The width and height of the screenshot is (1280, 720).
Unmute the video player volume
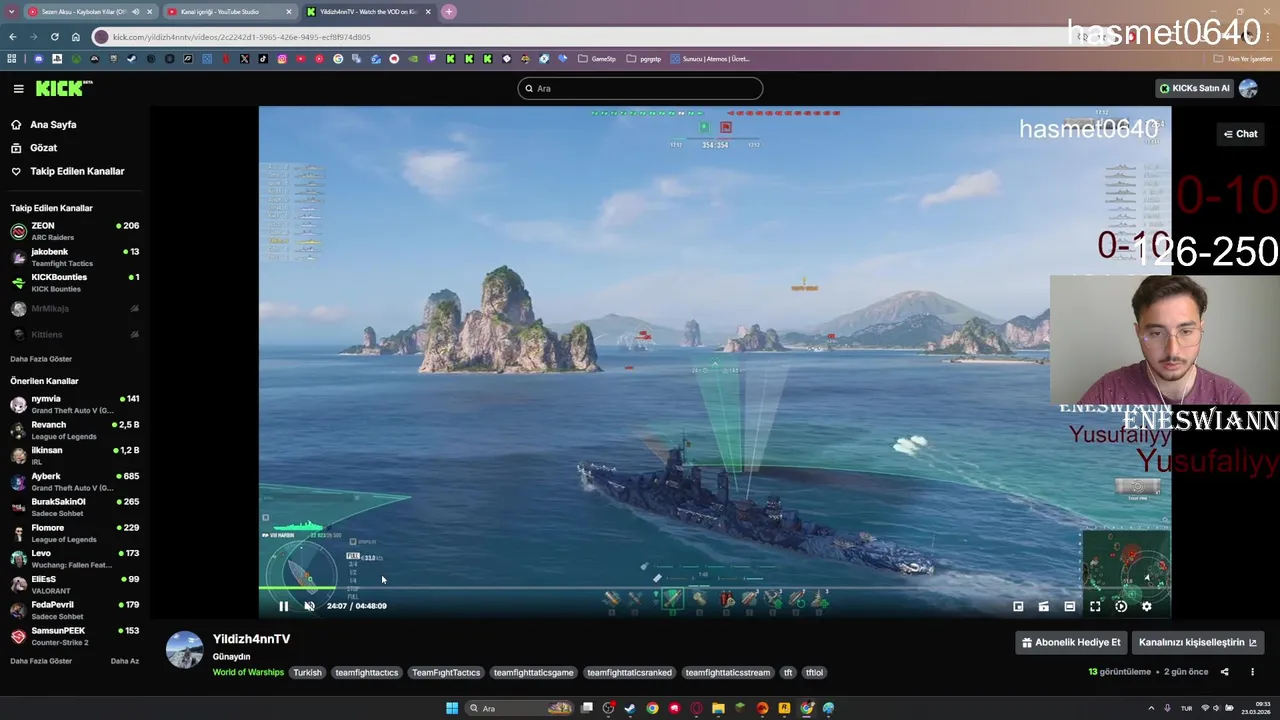[x=309, y=606]
